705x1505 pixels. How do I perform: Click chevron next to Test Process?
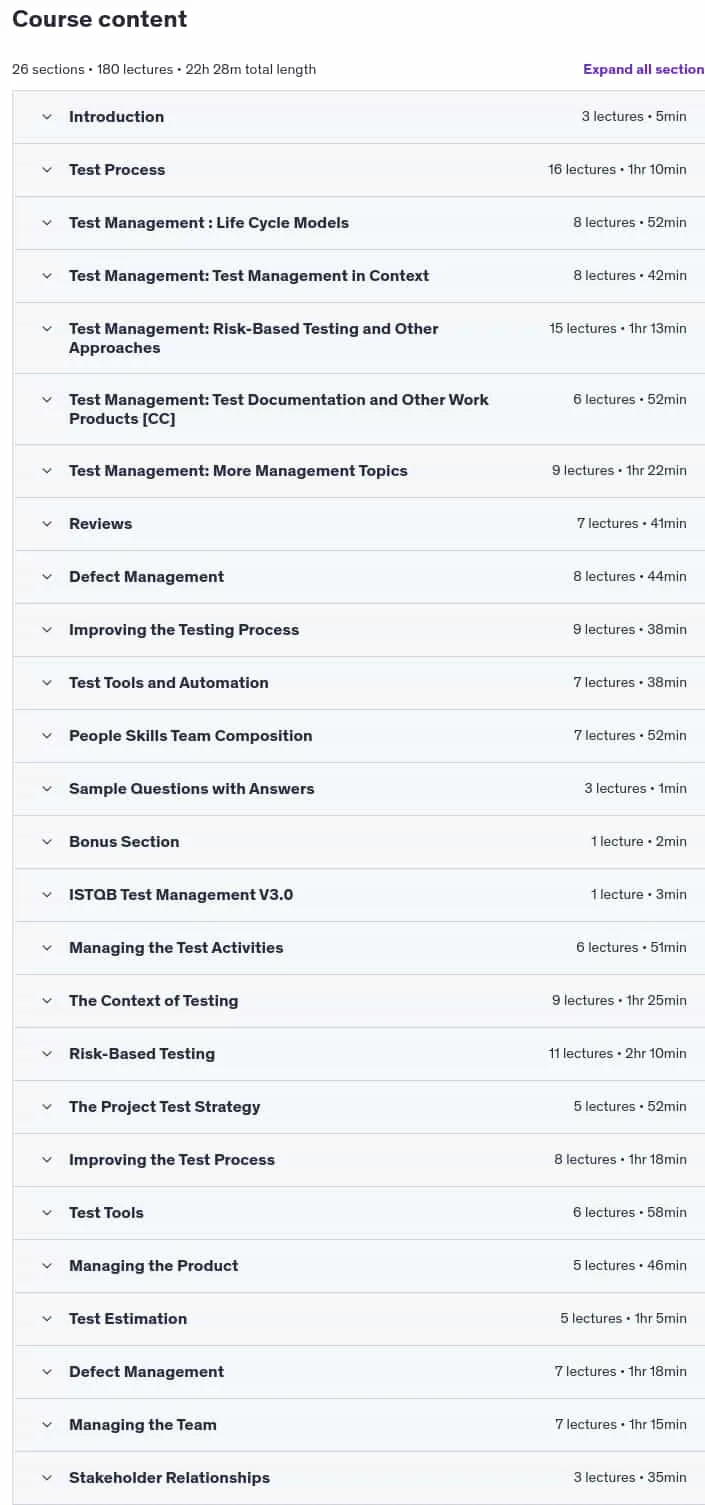(x=46, y=170)
